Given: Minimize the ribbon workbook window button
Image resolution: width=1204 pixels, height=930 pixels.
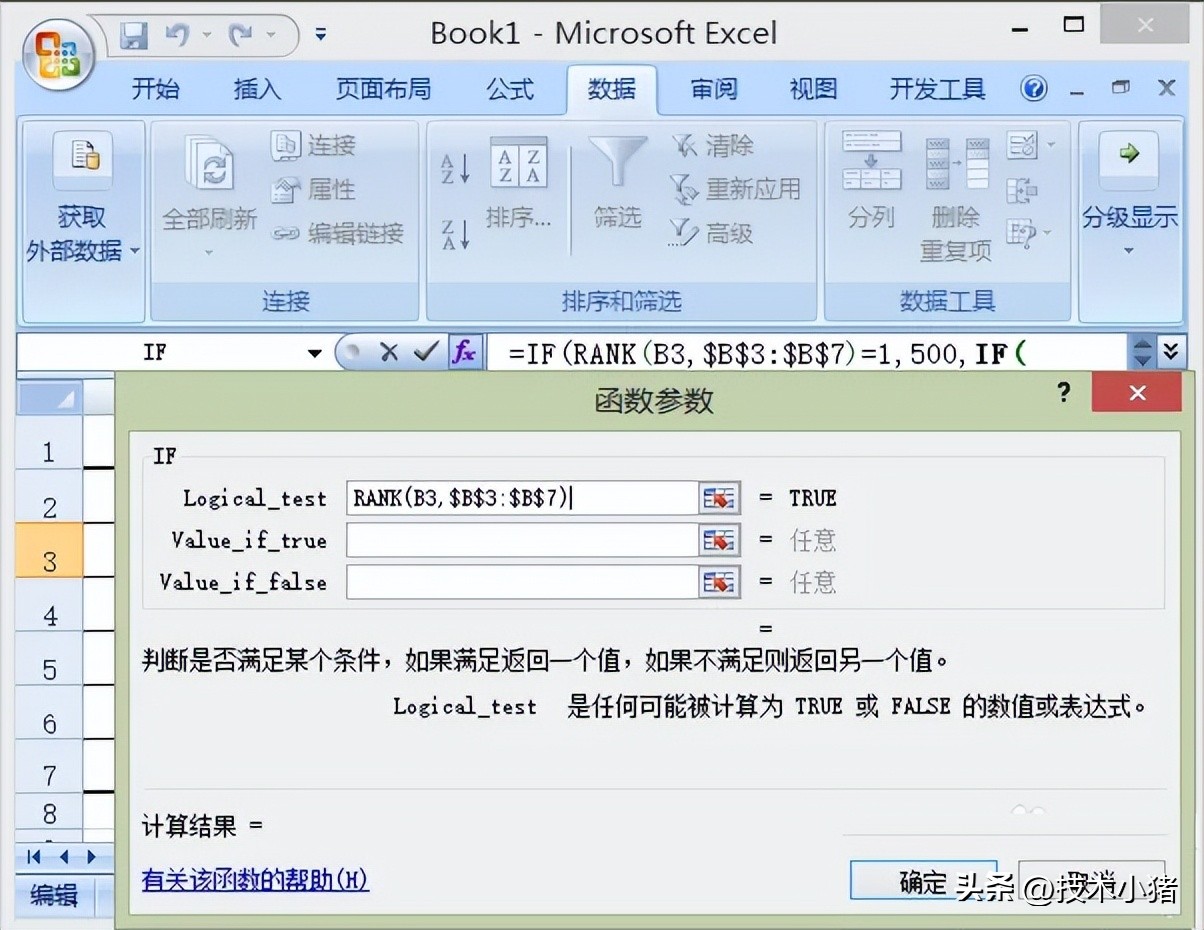Looking at the screenshot, I should coord(1077,91).
